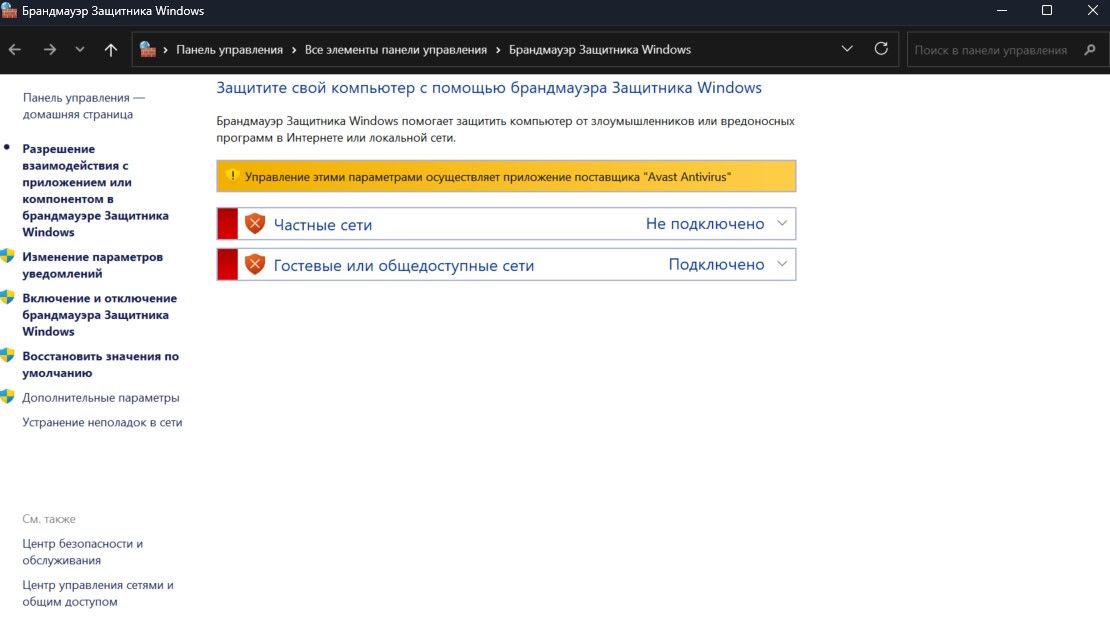Open Включение и отключение брандмауэра Защитника Windows
The image size is (1110, 624).
click(98, 314)
